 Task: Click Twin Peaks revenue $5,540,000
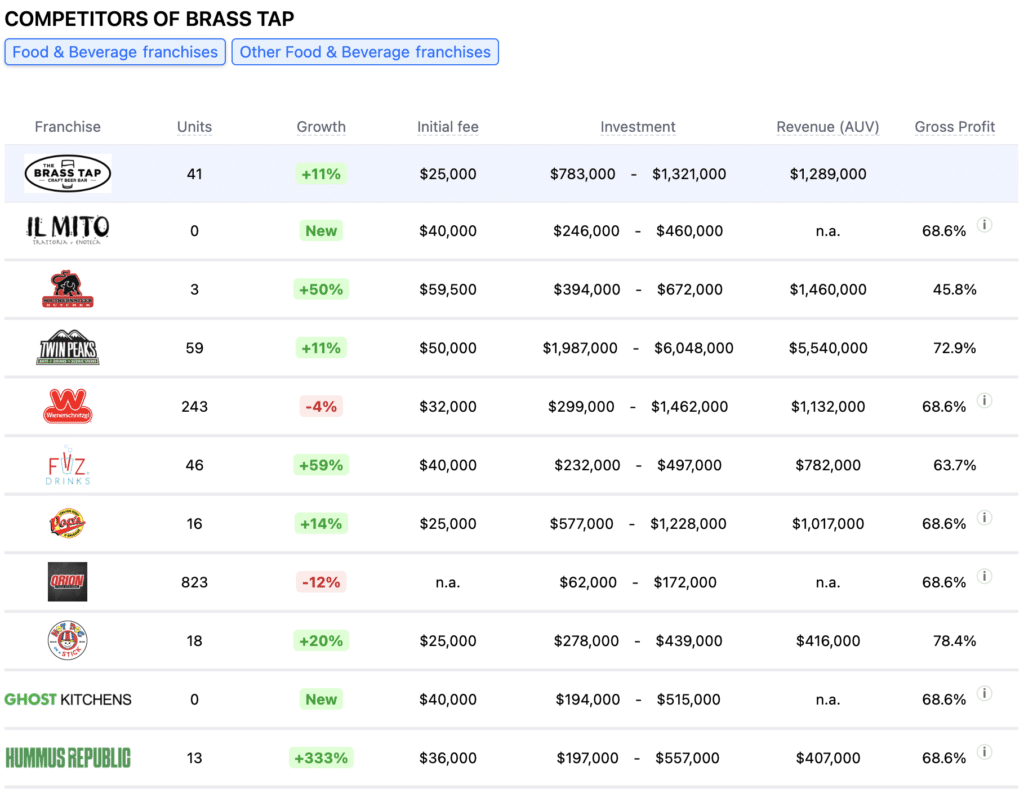[828, 347]
